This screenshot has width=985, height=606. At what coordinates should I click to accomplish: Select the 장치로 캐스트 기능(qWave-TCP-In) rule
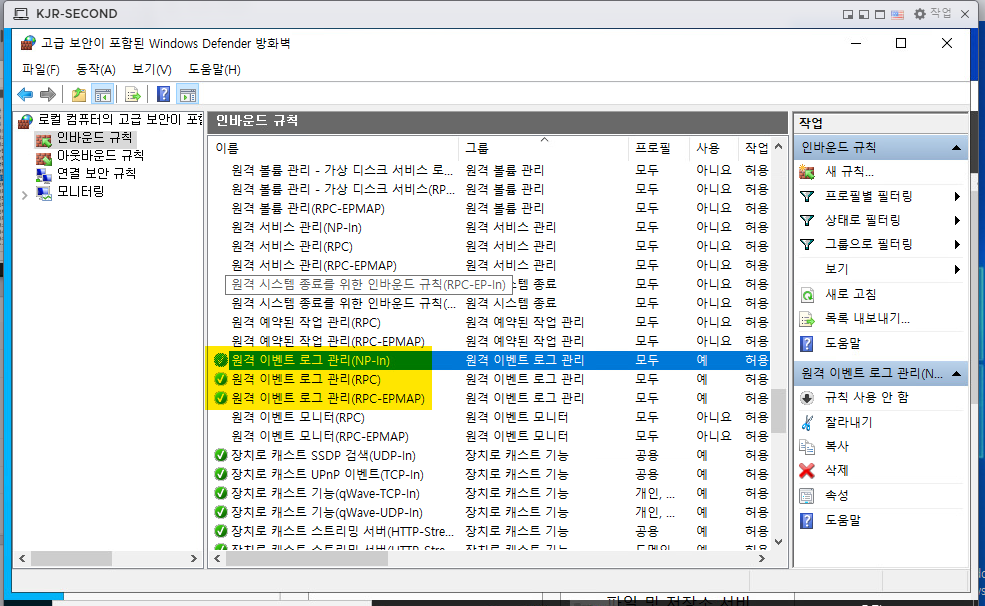[x=325, y=494]
